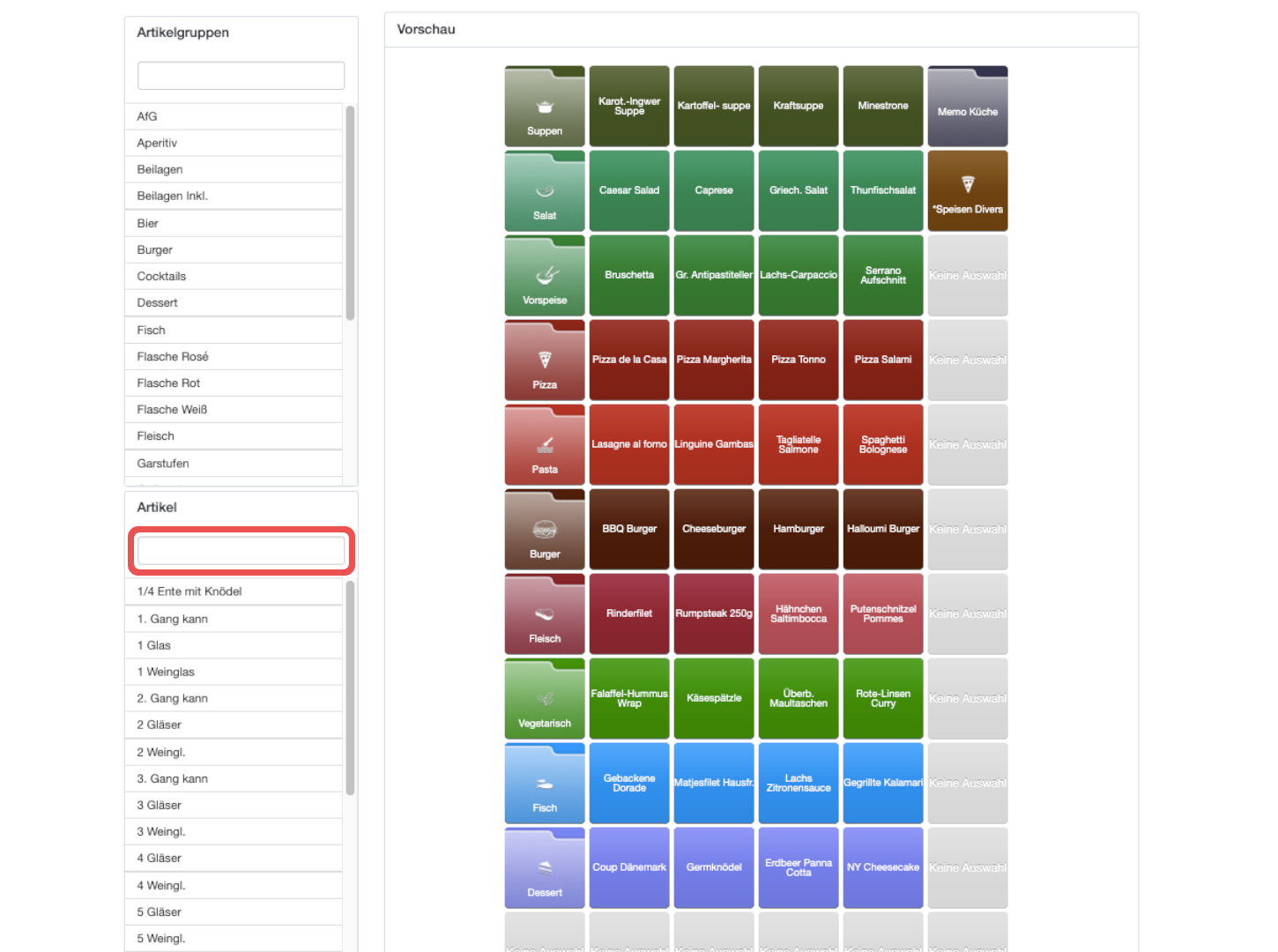Select the Caesar Salad tile
This screenshot has height=952, width=1278.
coord(629,190)
